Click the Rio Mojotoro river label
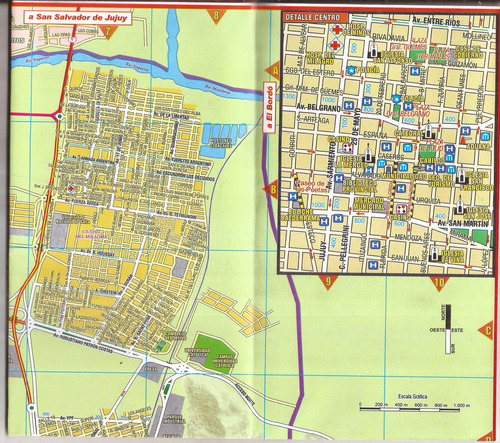The image size is (500, 443). coord(218,89)
